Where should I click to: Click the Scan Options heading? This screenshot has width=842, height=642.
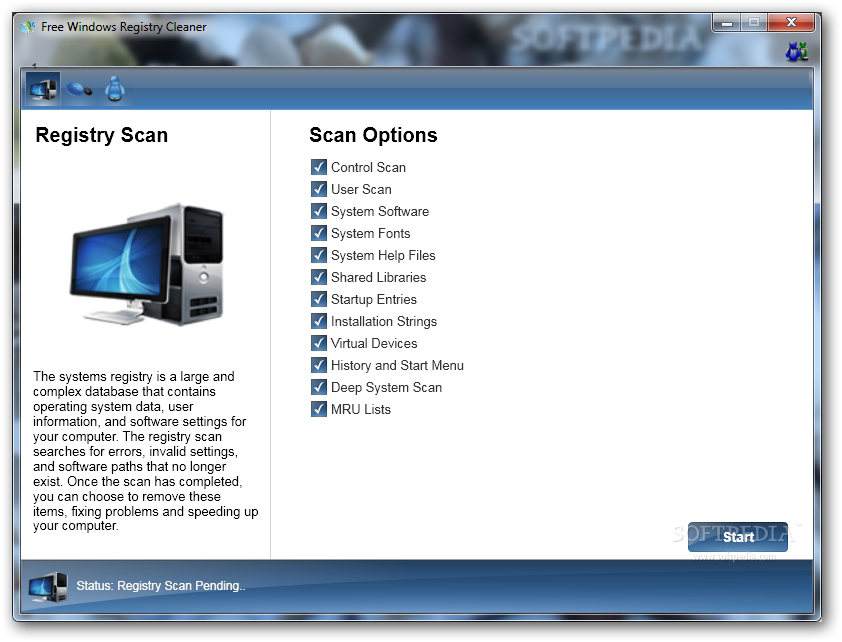pyautogui.click(x=373, y=135)
